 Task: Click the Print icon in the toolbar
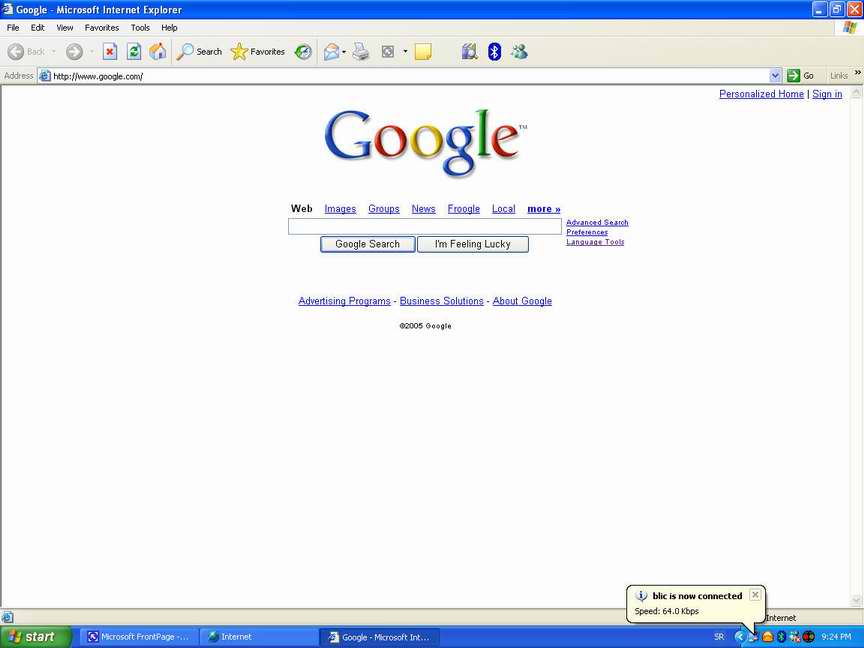pos(361,52)
